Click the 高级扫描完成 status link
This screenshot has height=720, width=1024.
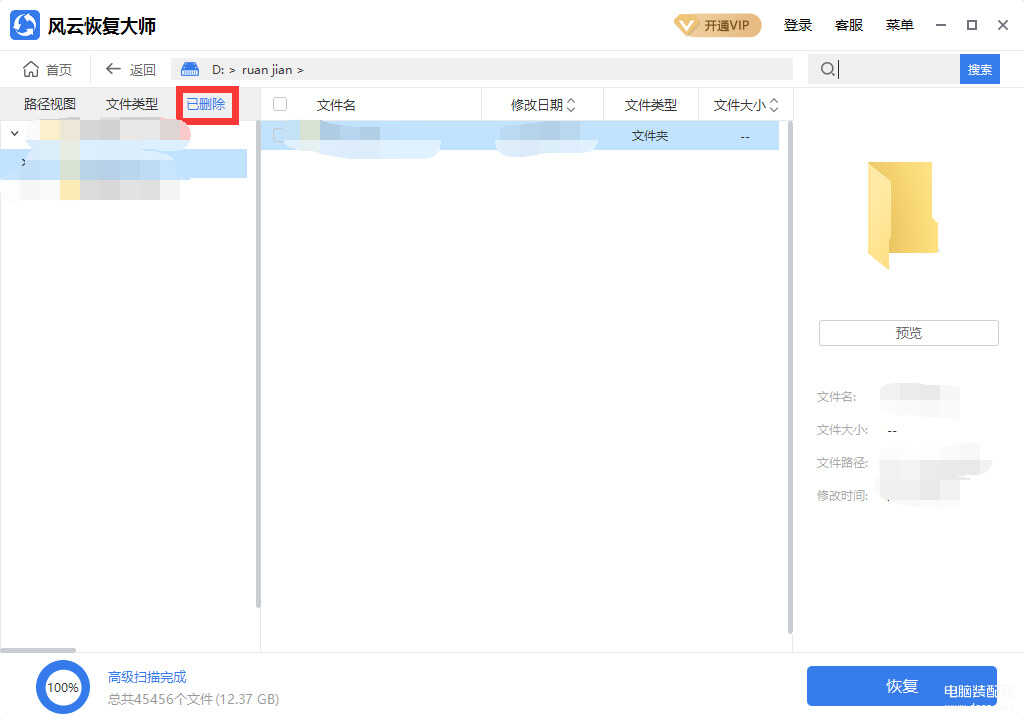pos(147,677)
